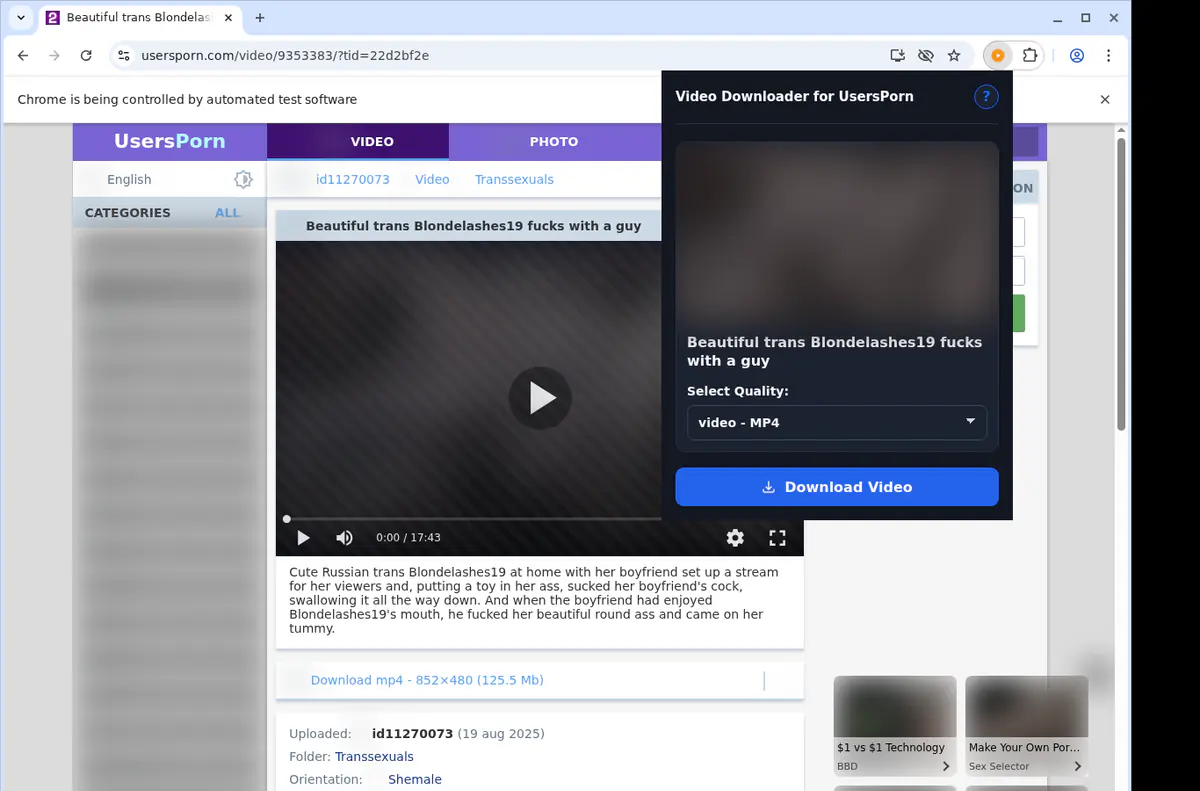The width and height of the screenshot is (1200, 791).
Task: Open the Chrome profile menu
Action: tap(1077, 56)
